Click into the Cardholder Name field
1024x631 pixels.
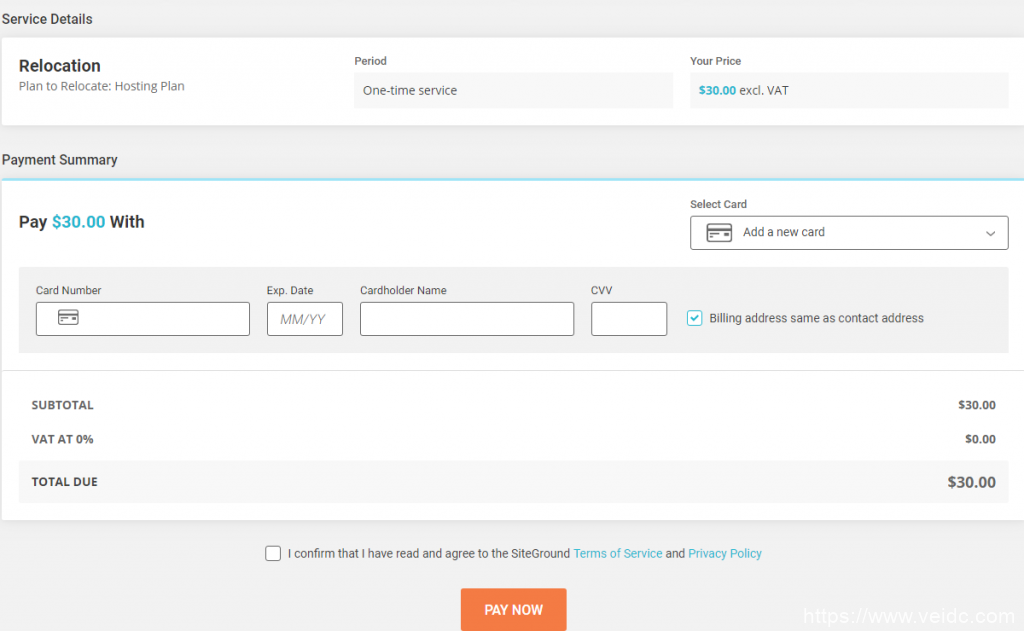466,319
